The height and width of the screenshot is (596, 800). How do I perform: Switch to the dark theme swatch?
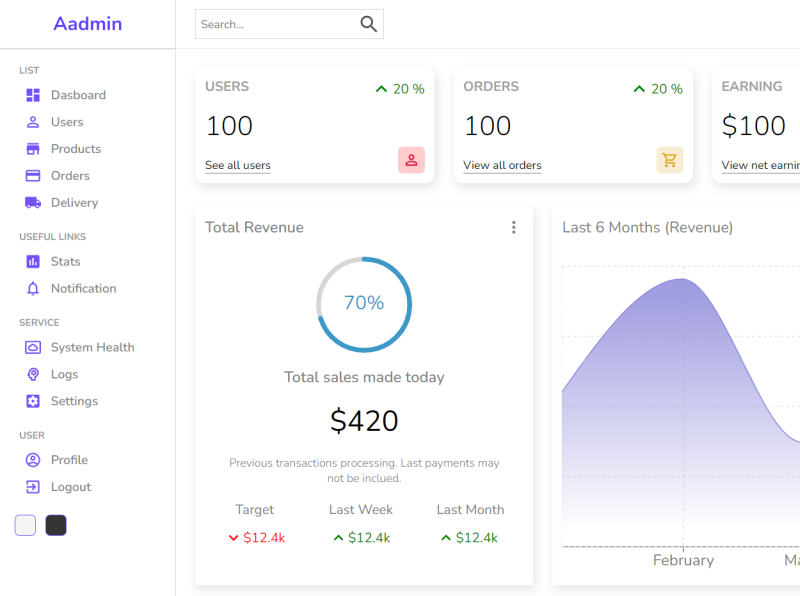pyautogui.click(x=56, y=525)
